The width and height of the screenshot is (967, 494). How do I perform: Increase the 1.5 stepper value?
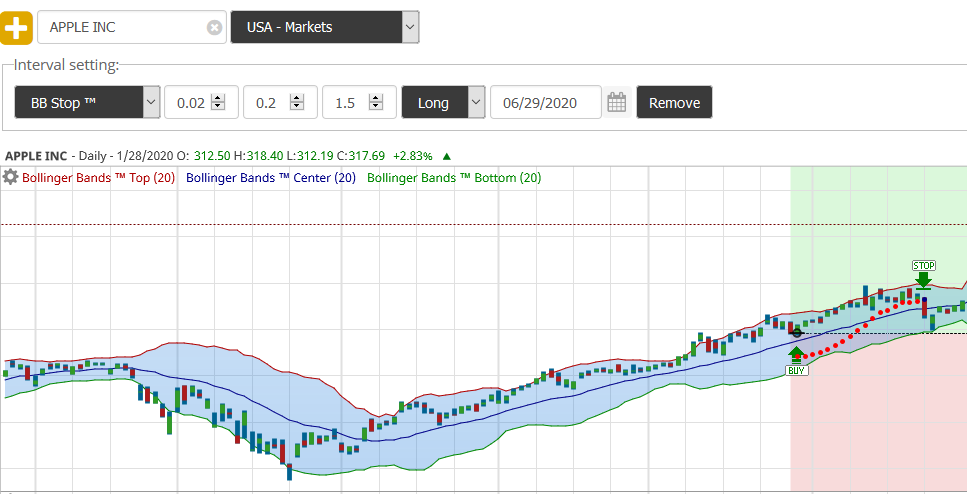point(376,98)
